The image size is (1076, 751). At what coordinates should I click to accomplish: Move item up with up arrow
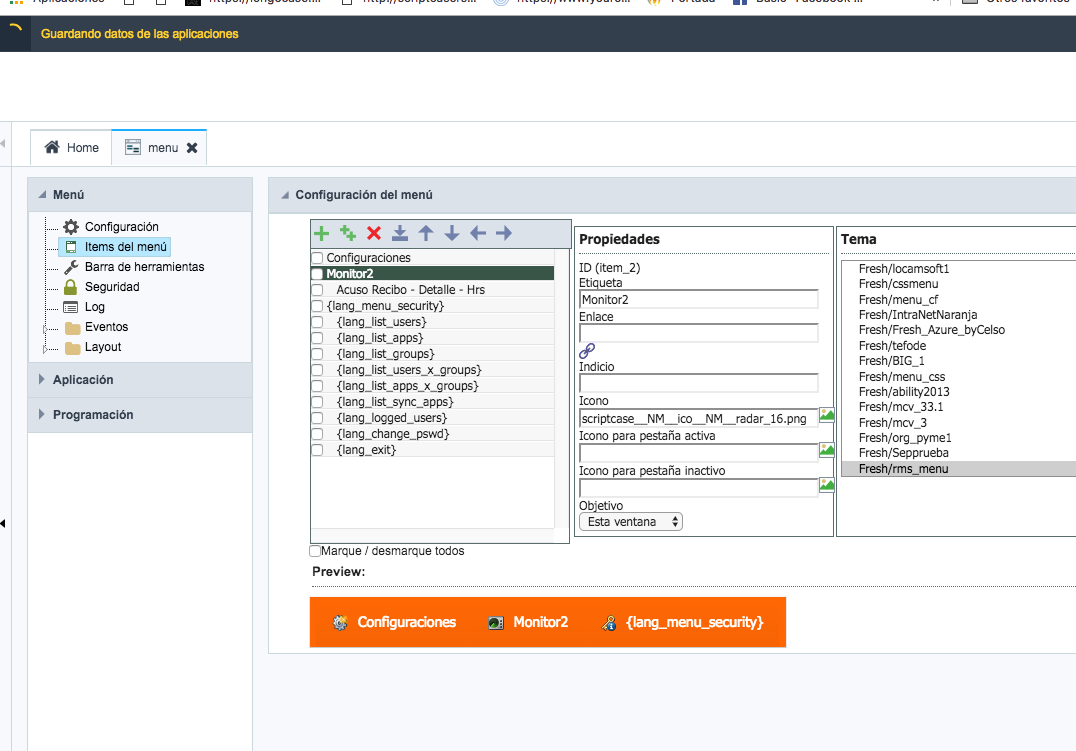coord(426,233)
